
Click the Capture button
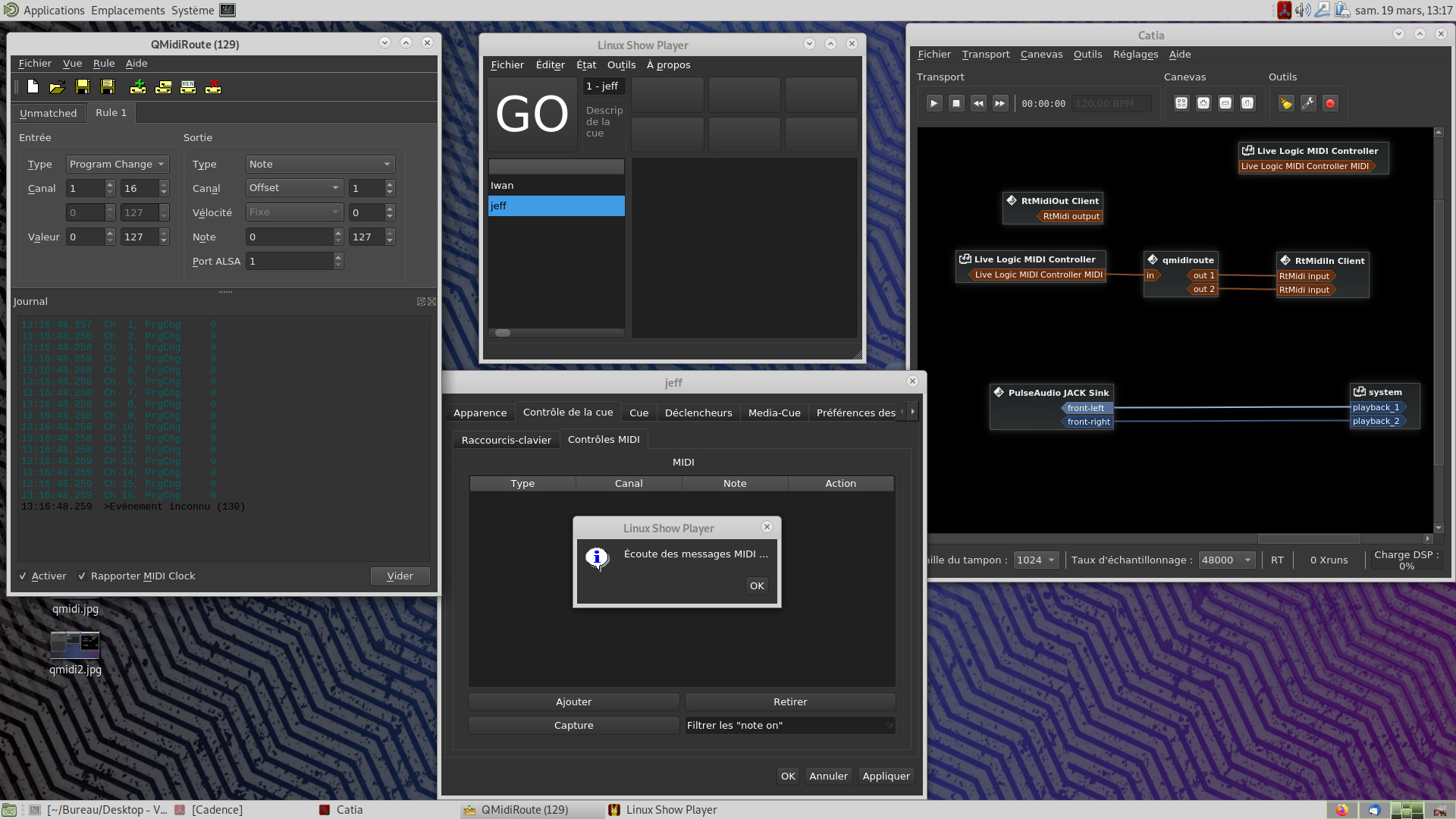click(x=573, y=726)
